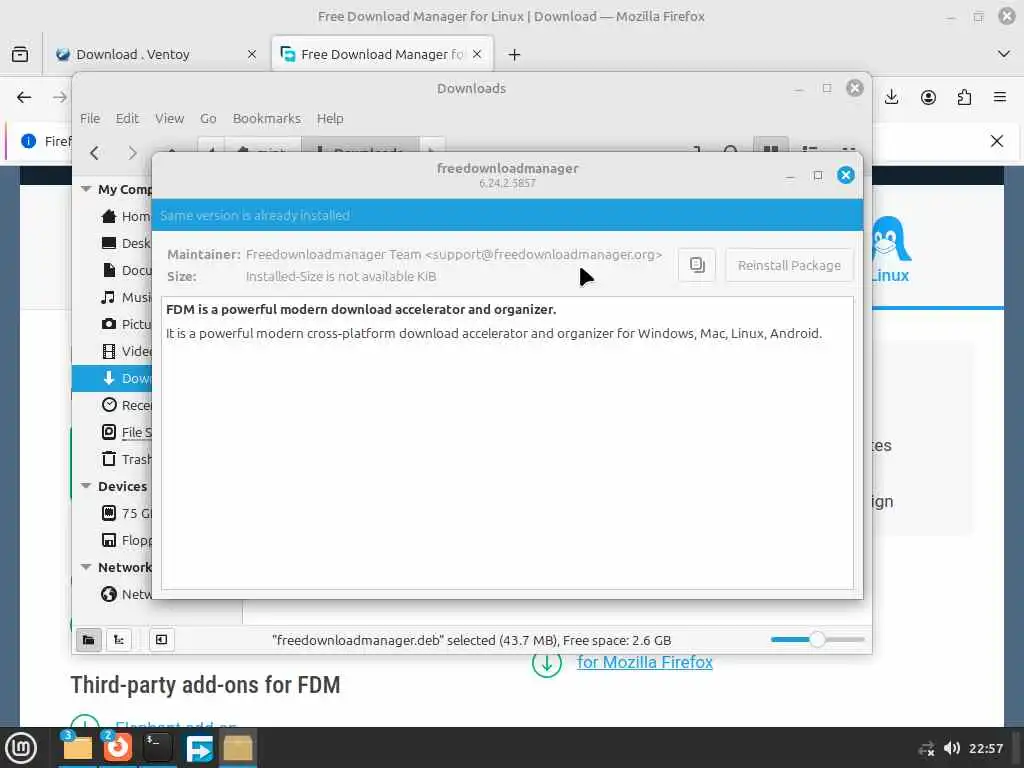Click the Maintainer email text

[x=454, y=254]
